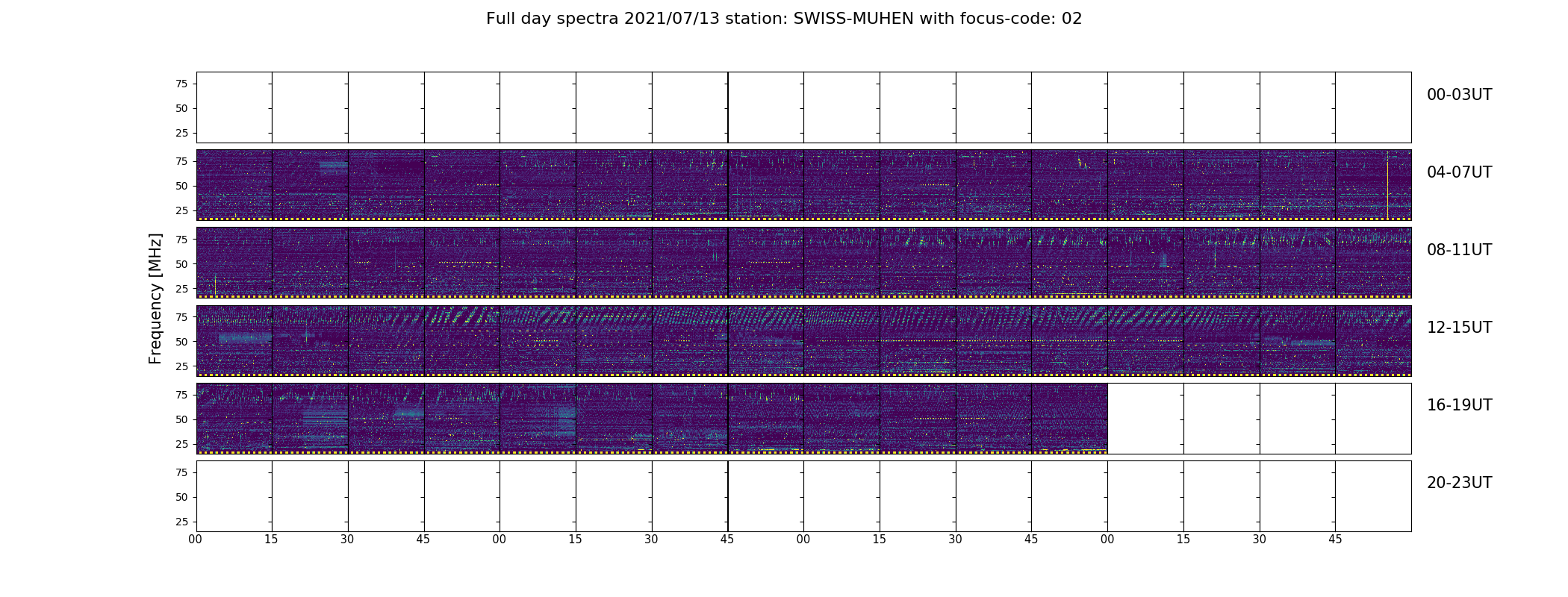
Task: Select the 16-19UT row label
Action: [1459, 405]
